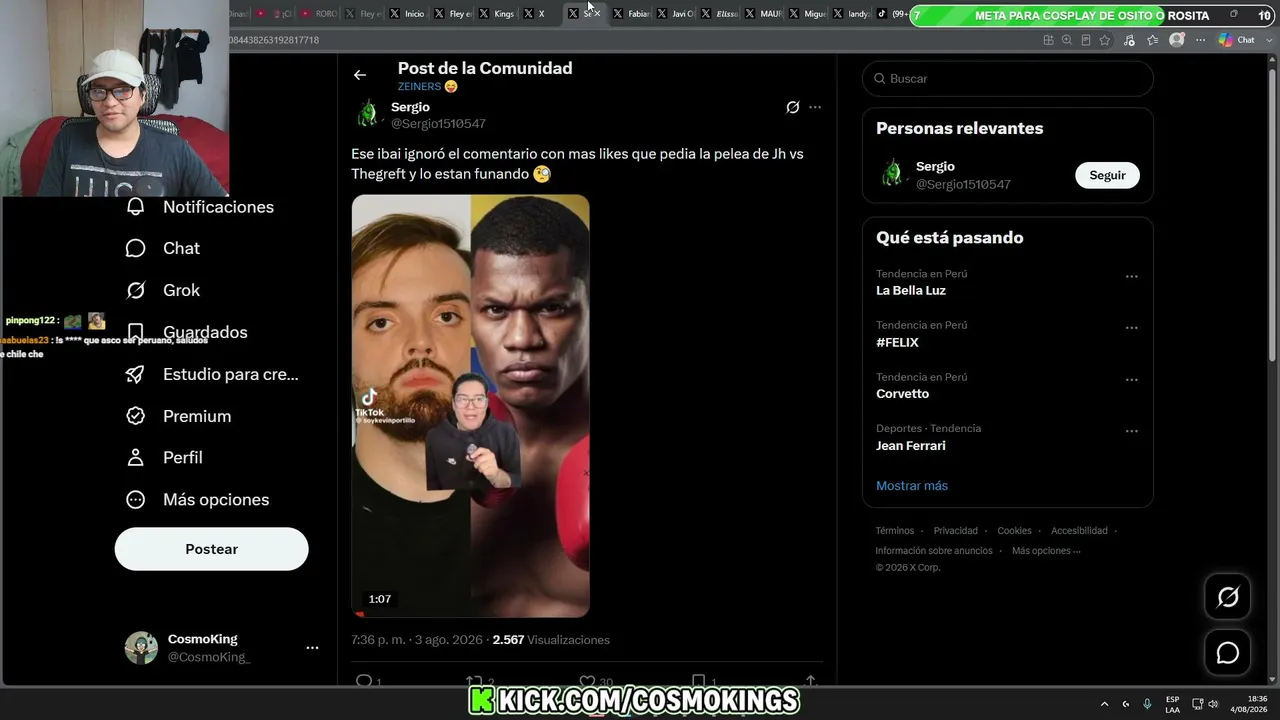The width and height of the screenshot is (1280, 720).
Task: Go back using the arrow beside Post de la Comunidad
Action: [360, 75]
